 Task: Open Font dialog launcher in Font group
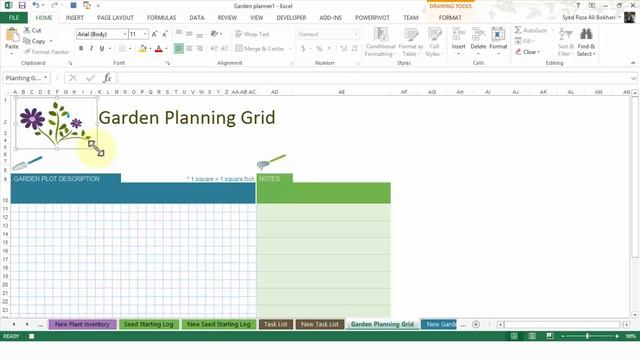click(168, 63)
